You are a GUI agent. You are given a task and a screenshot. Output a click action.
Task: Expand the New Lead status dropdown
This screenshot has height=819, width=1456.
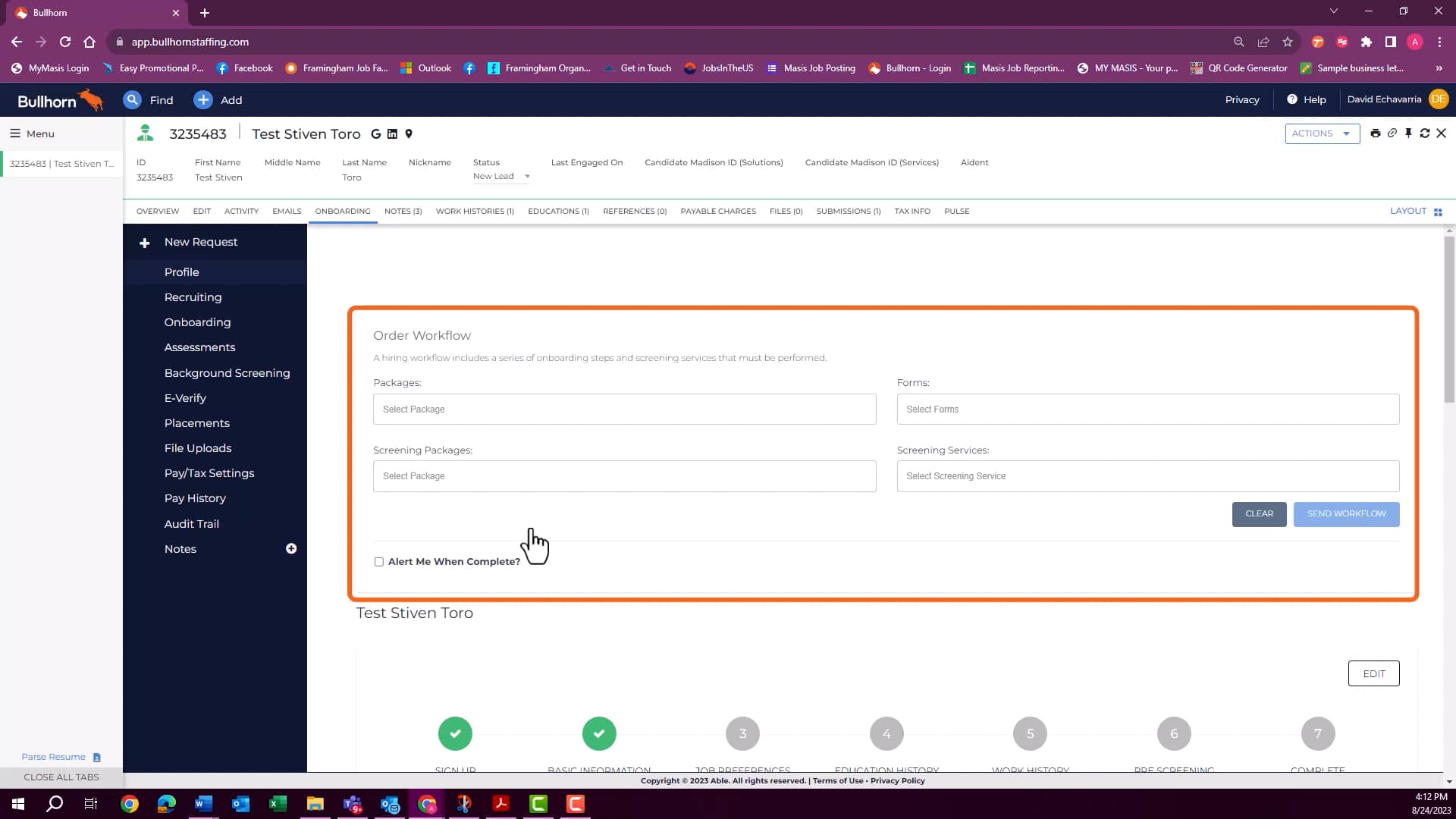pos(529,176)
